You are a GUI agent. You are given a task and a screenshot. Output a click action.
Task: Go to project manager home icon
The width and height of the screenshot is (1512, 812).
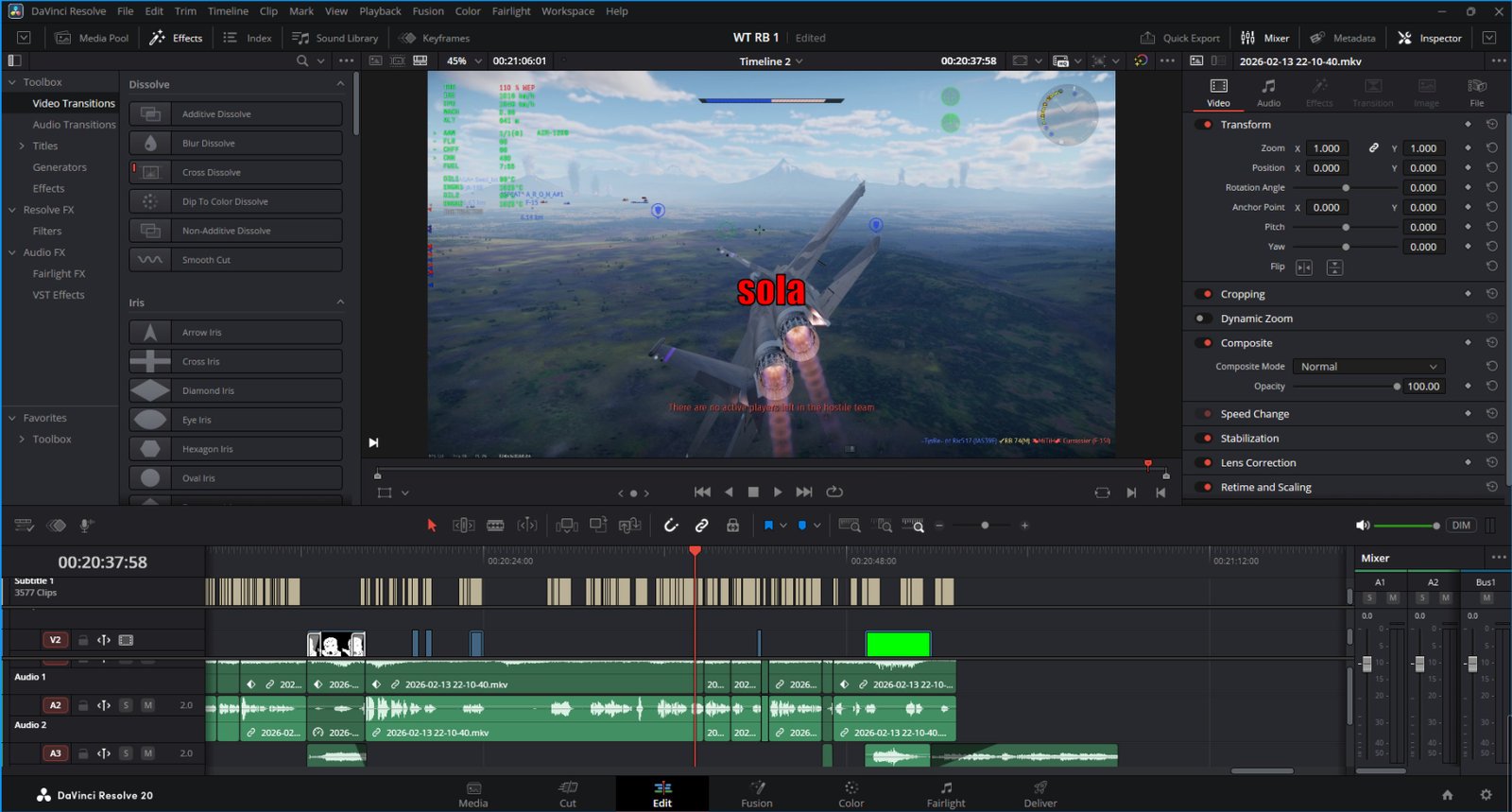tap(1447, 795)
